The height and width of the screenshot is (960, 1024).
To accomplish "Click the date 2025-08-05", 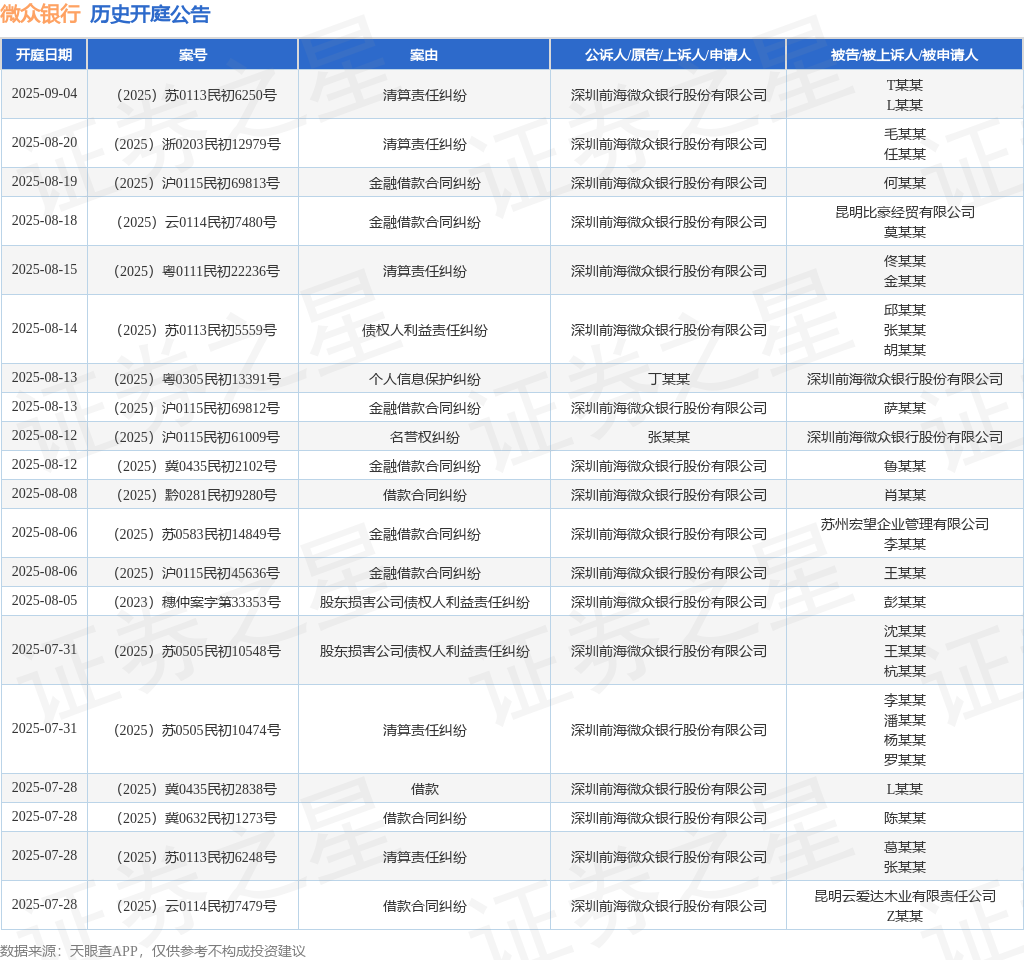I will (44, 601).
